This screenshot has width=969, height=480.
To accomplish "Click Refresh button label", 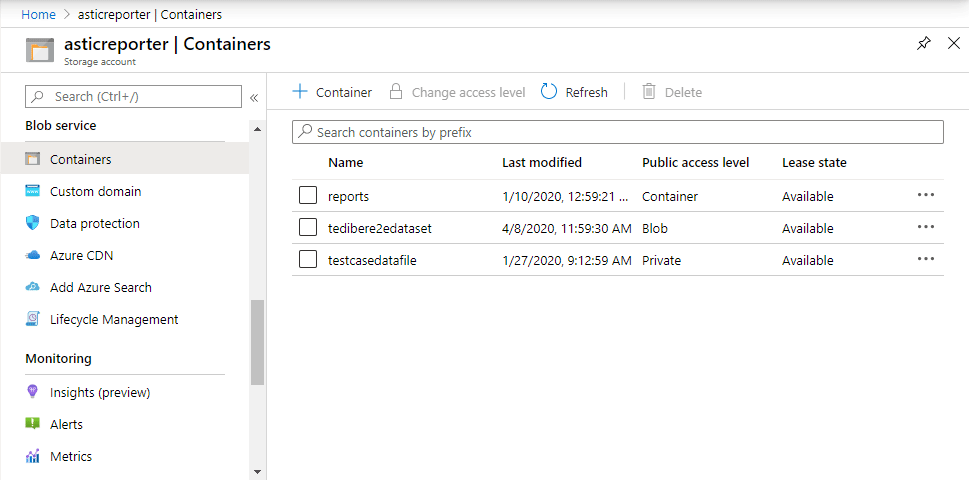I will coord(586,93).
